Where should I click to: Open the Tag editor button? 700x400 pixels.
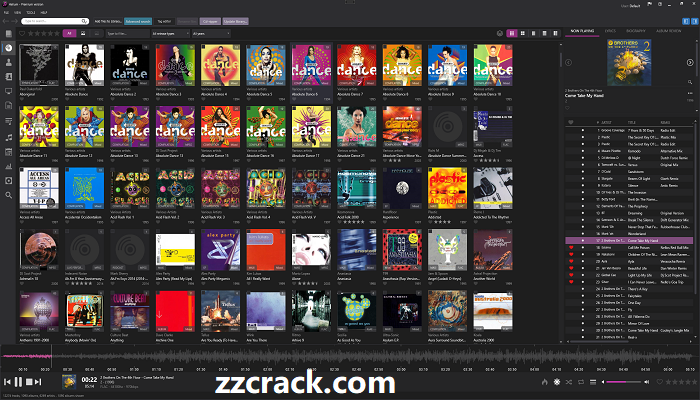tap(164, 21)
